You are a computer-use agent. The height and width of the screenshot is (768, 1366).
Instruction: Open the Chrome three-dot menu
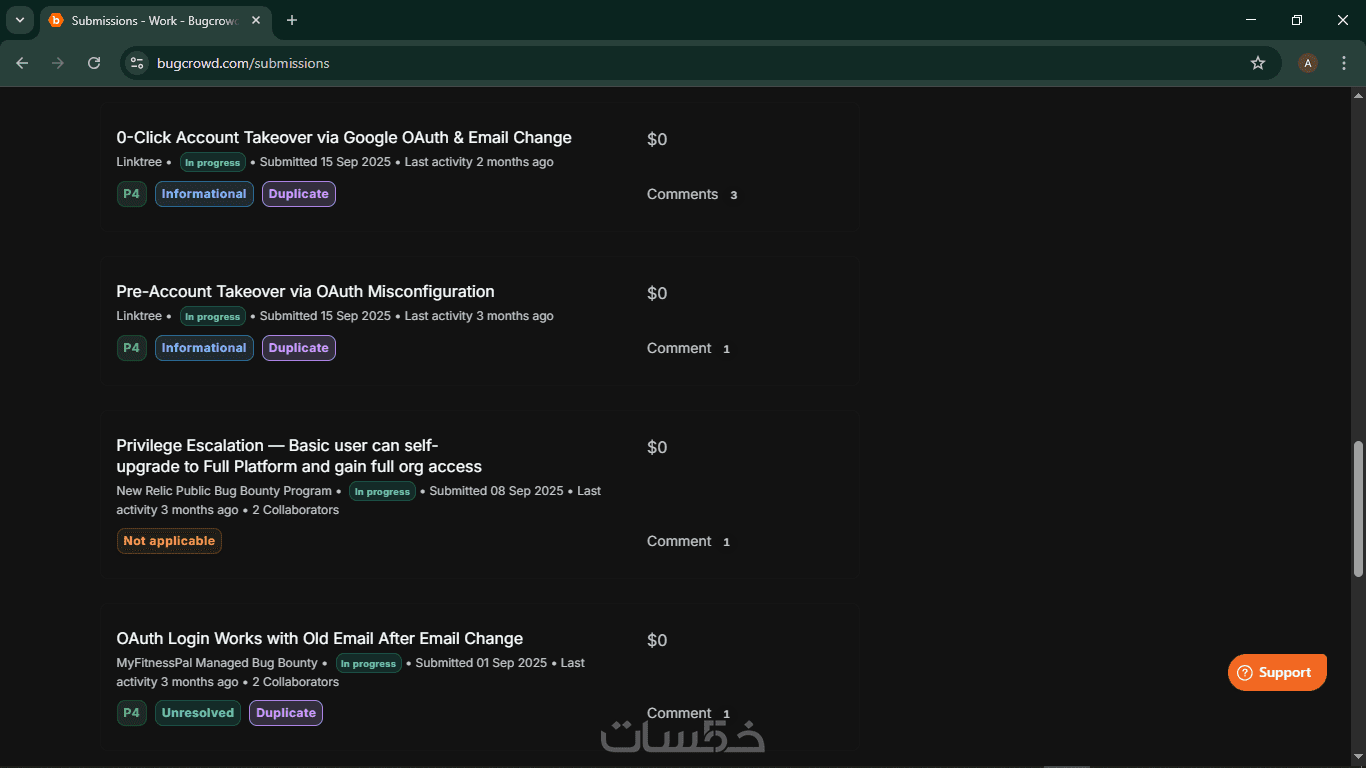click(1344, 63)
